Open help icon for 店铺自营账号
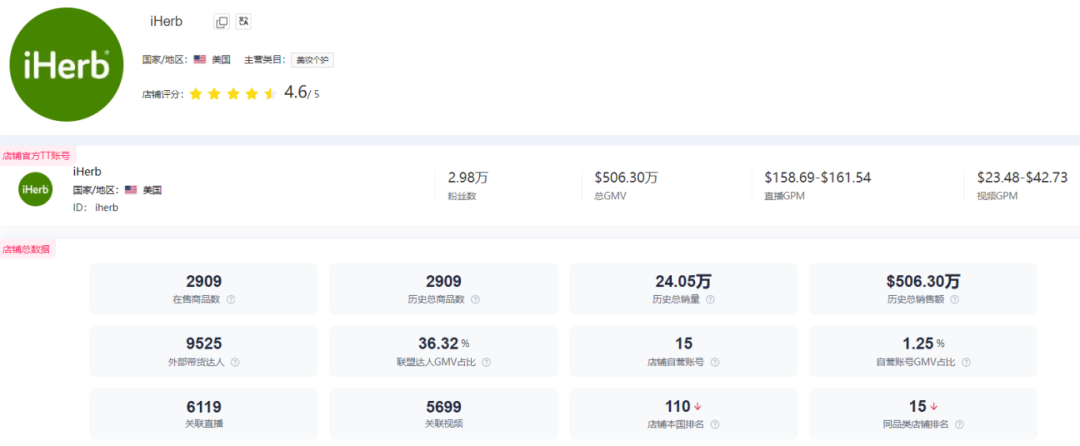Viewport: 1080px width, 446px height. [715, 362]
